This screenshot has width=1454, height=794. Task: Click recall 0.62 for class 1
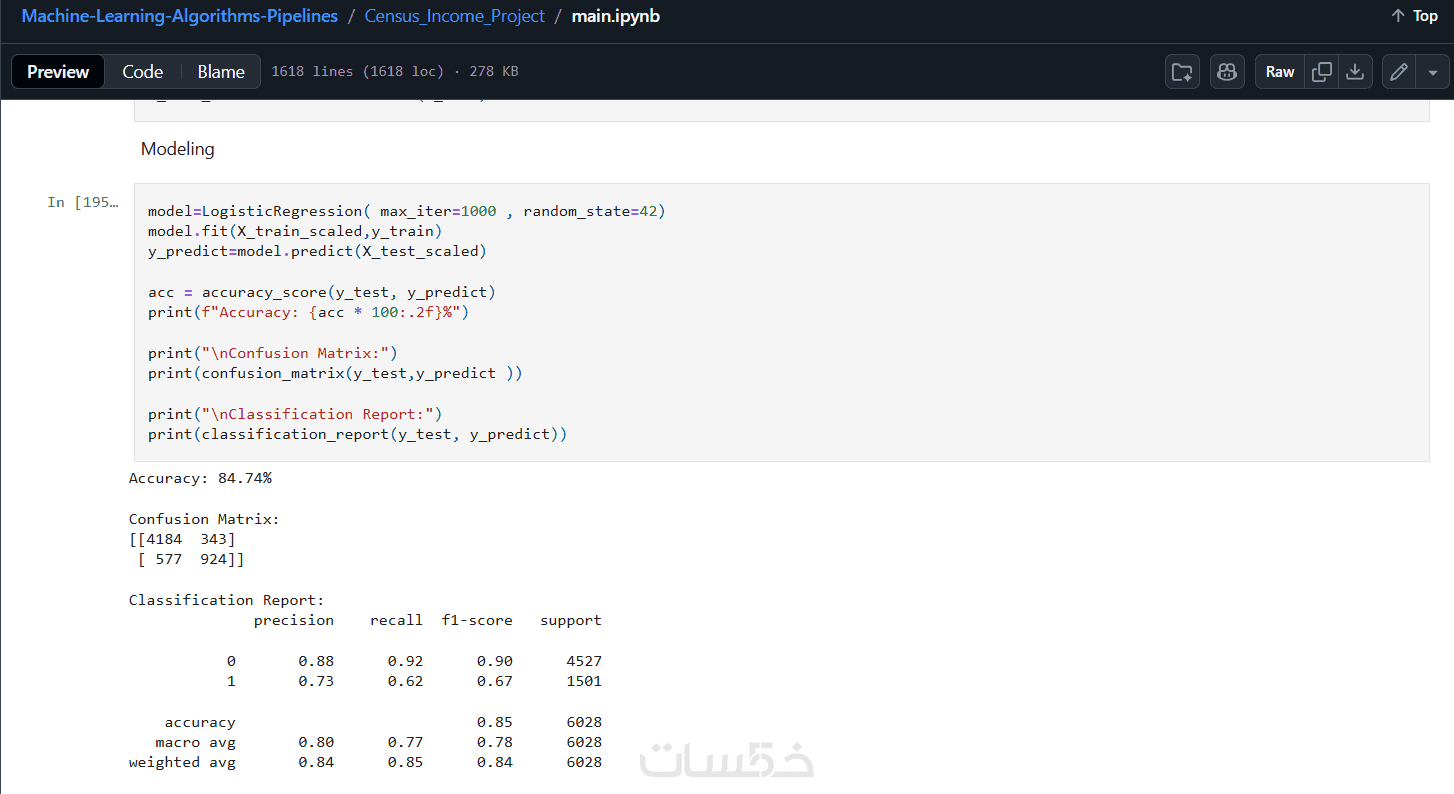pos(406,681)
